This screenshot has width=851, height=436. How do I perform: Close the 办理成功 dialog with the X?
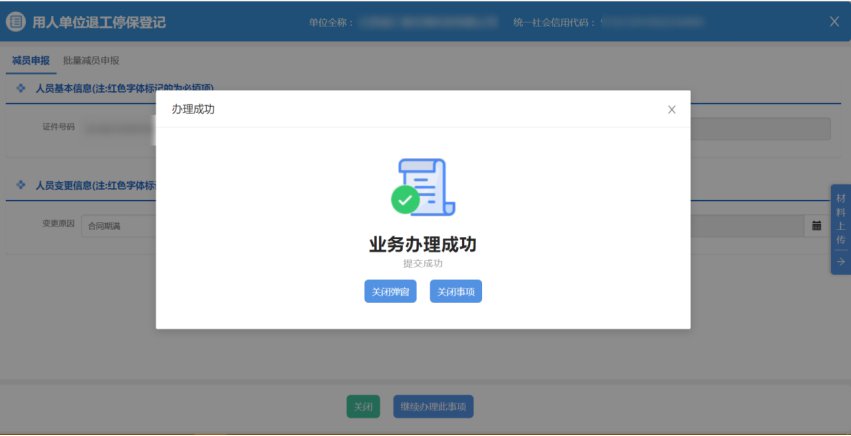pyautogui.click(x=672, y=110)
